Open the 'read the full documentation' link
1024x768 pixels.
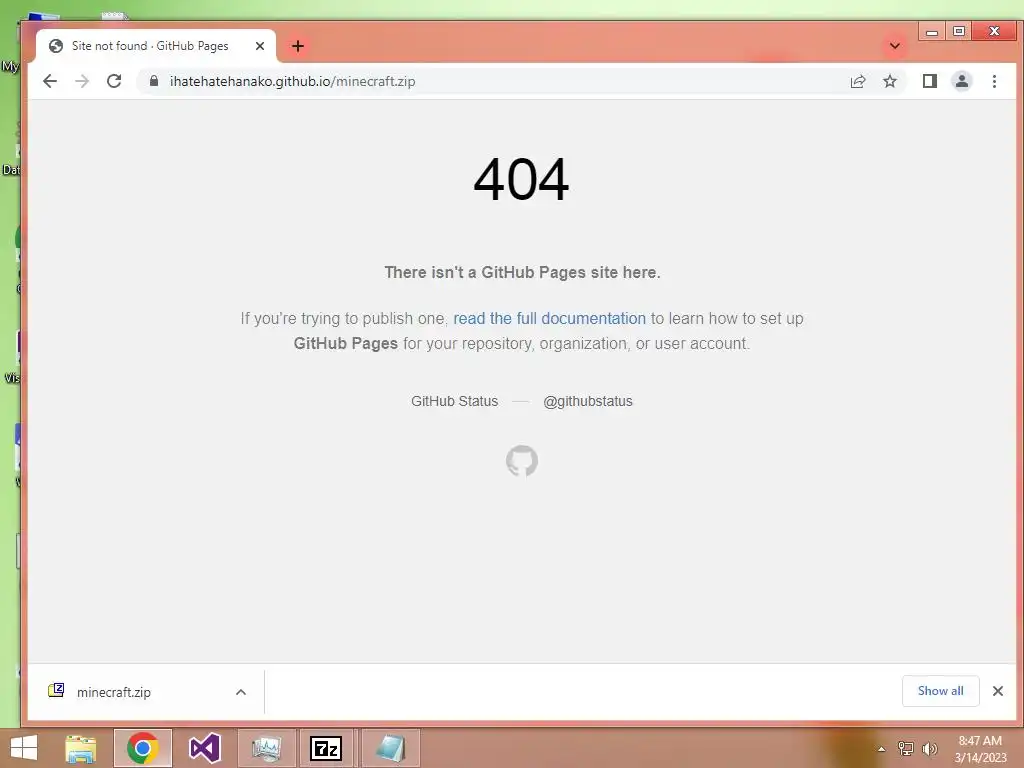point(549,318)
